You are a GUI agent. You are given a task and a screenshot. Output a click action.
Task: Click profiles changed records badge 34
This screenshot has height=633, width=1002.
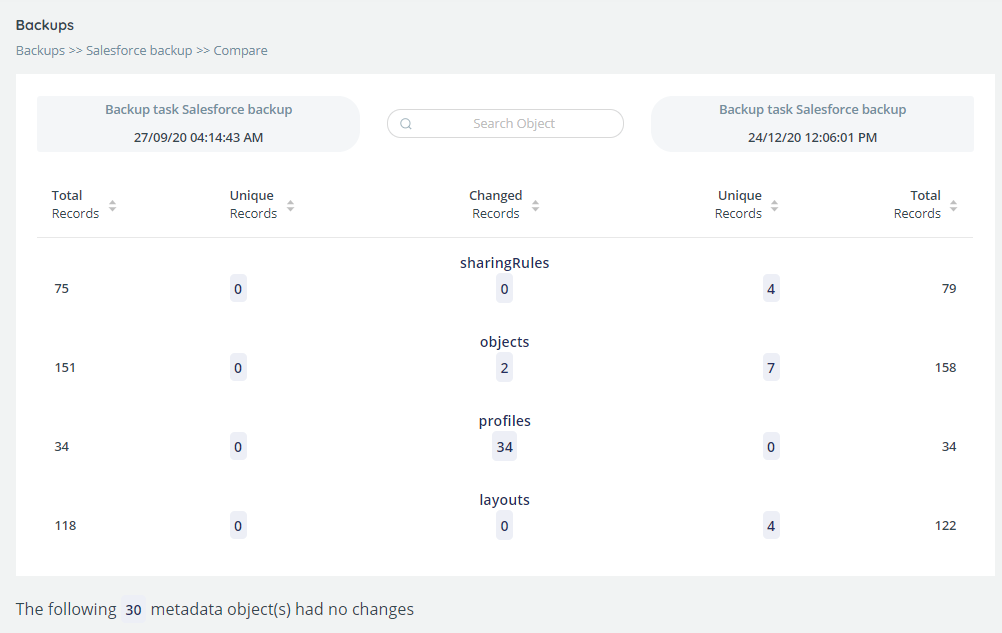pyautogui.click(x=504, y=446)
